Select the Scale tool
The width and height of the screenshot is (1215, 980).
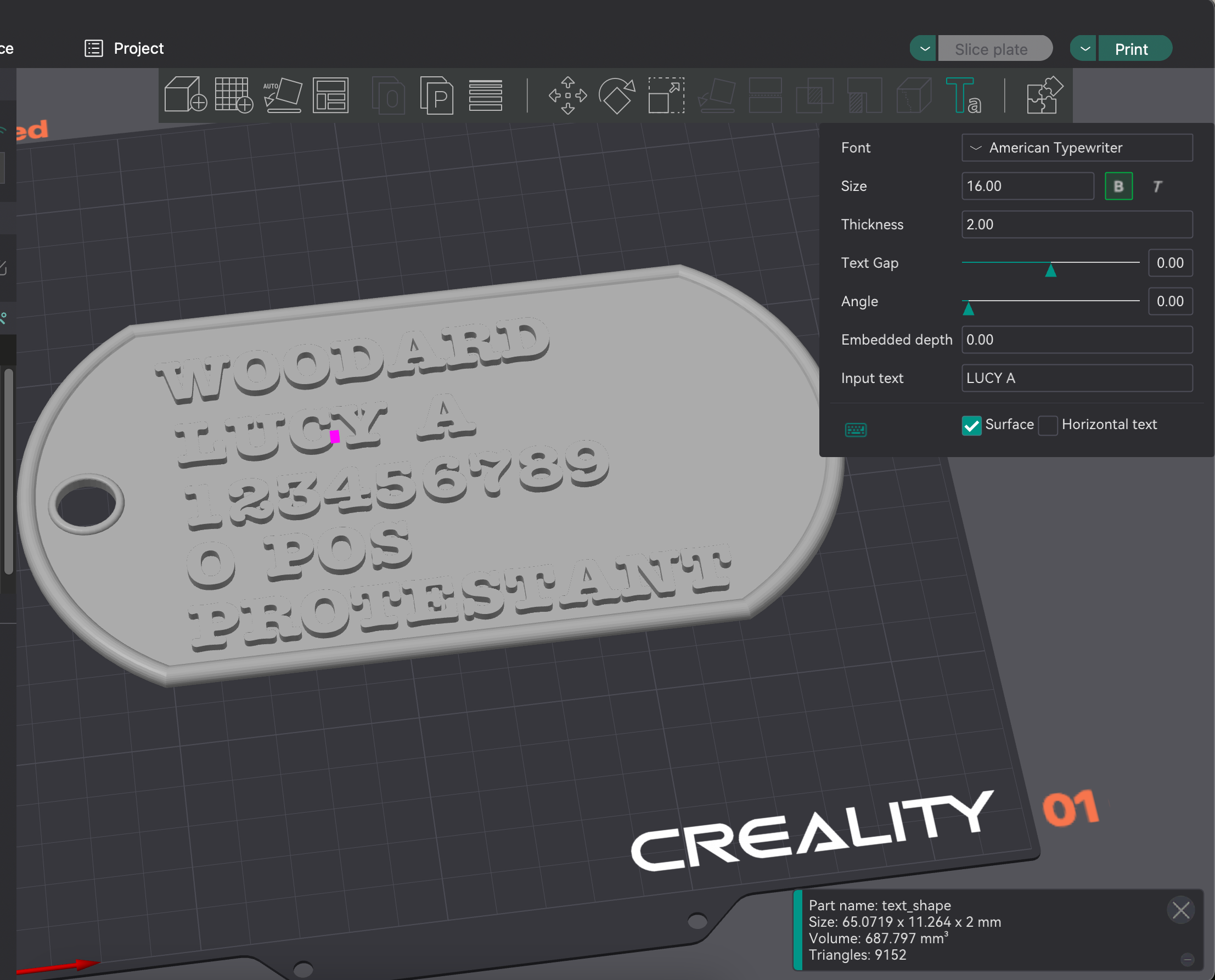tap(666, 96)
